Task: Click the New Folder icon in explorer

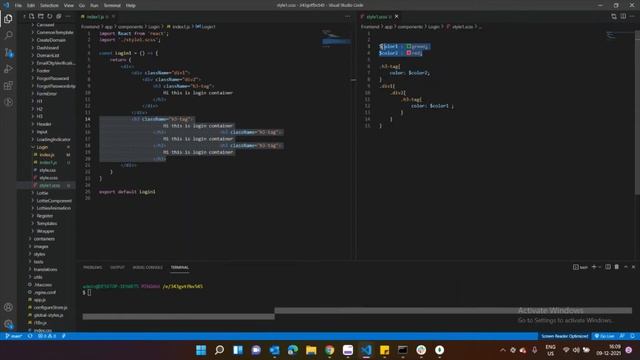Action: (x=40, y=16)
